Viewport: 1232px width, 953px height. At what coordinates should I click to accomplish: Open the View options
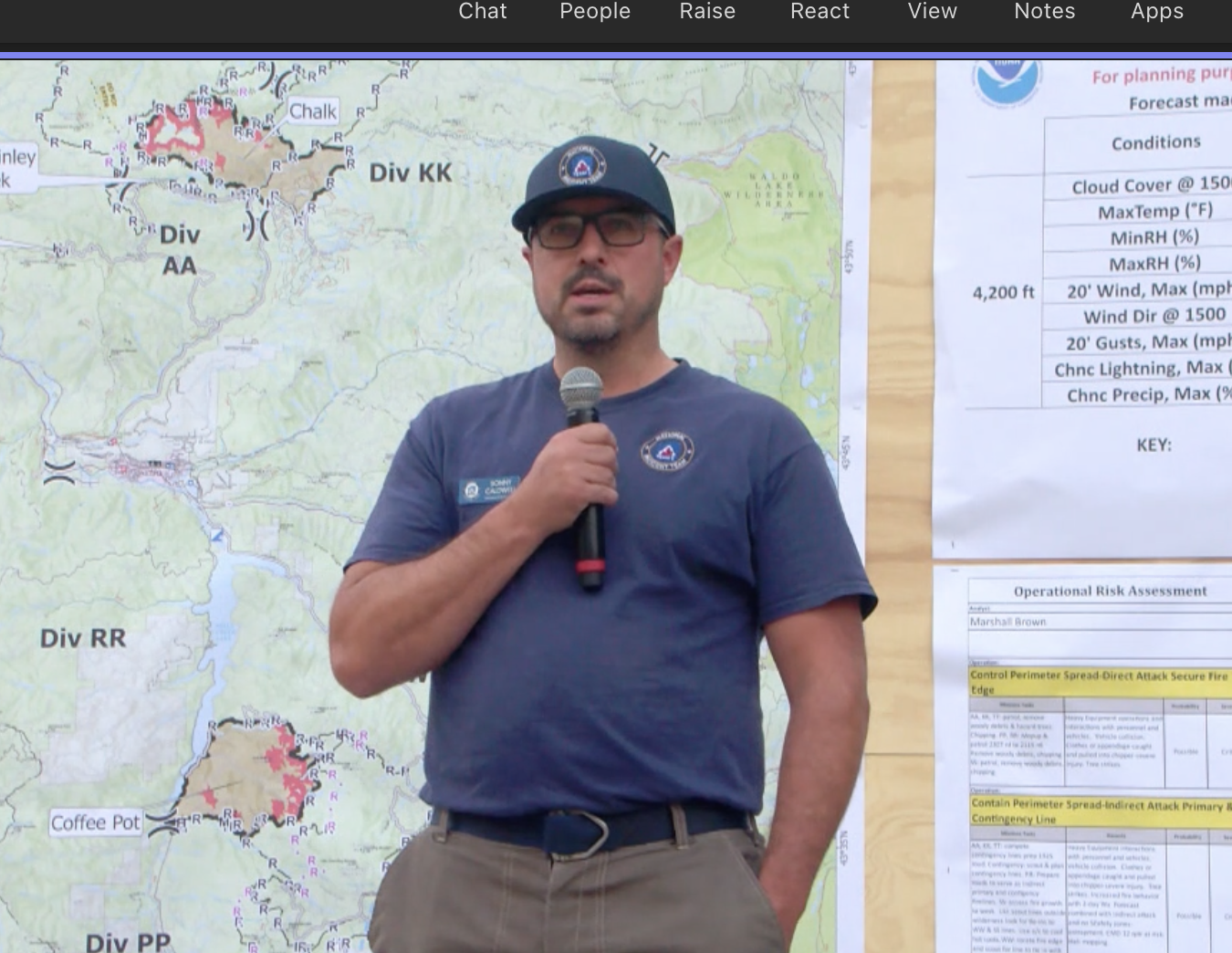click(932, 12)
